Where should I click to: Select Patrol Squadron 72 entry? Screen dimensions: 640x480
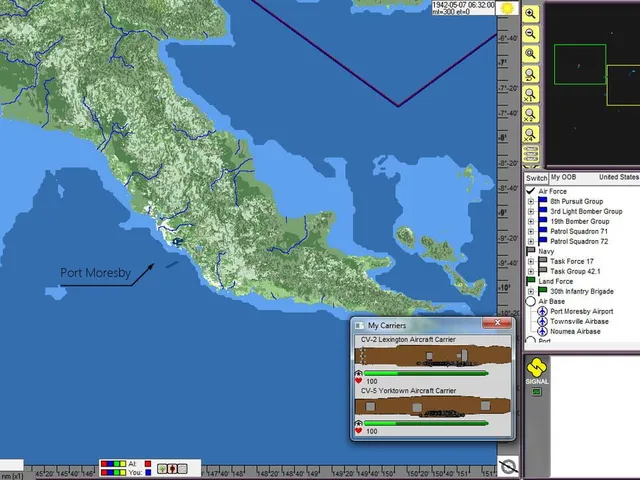click(579, 241)
